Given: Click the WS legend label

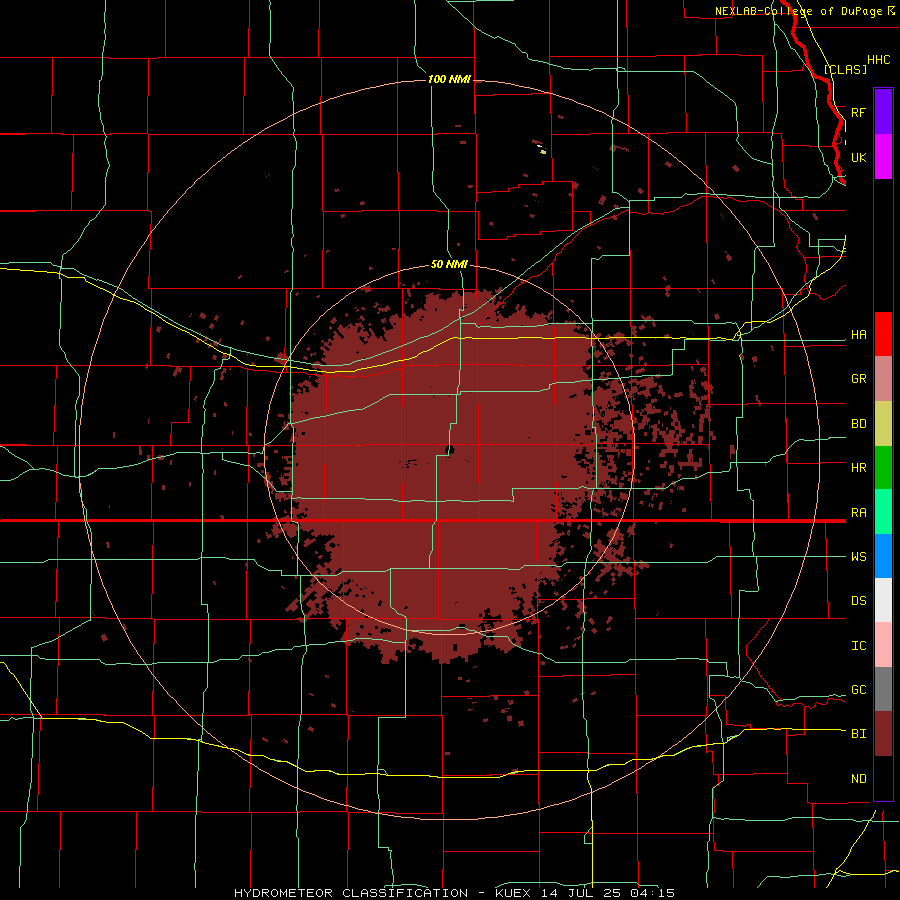Looking at the screenshot, I should pyautogui.click(x=858, y=557).
